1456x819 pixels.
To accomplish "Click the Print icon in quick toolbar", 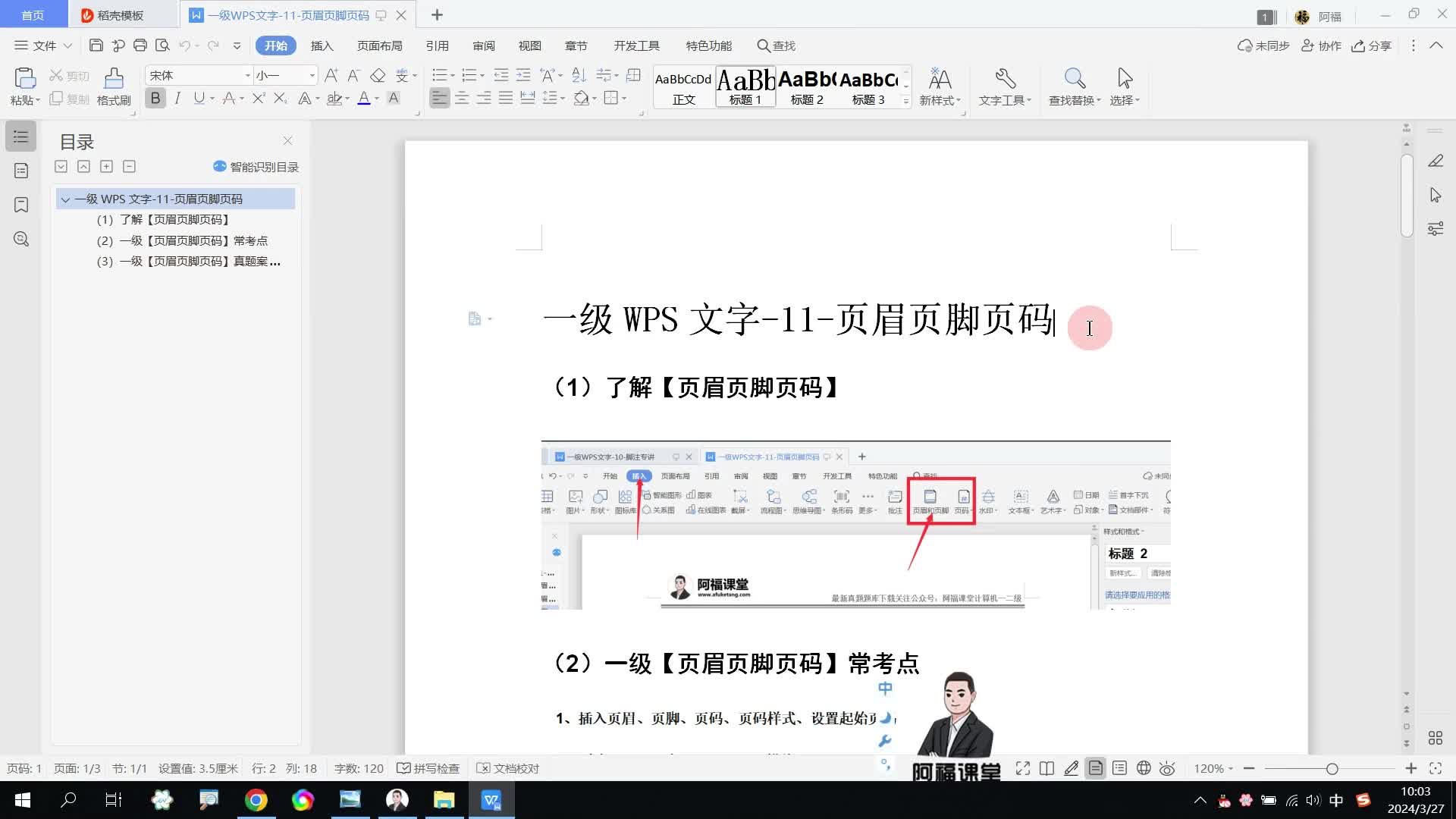I will pos(140,45).
